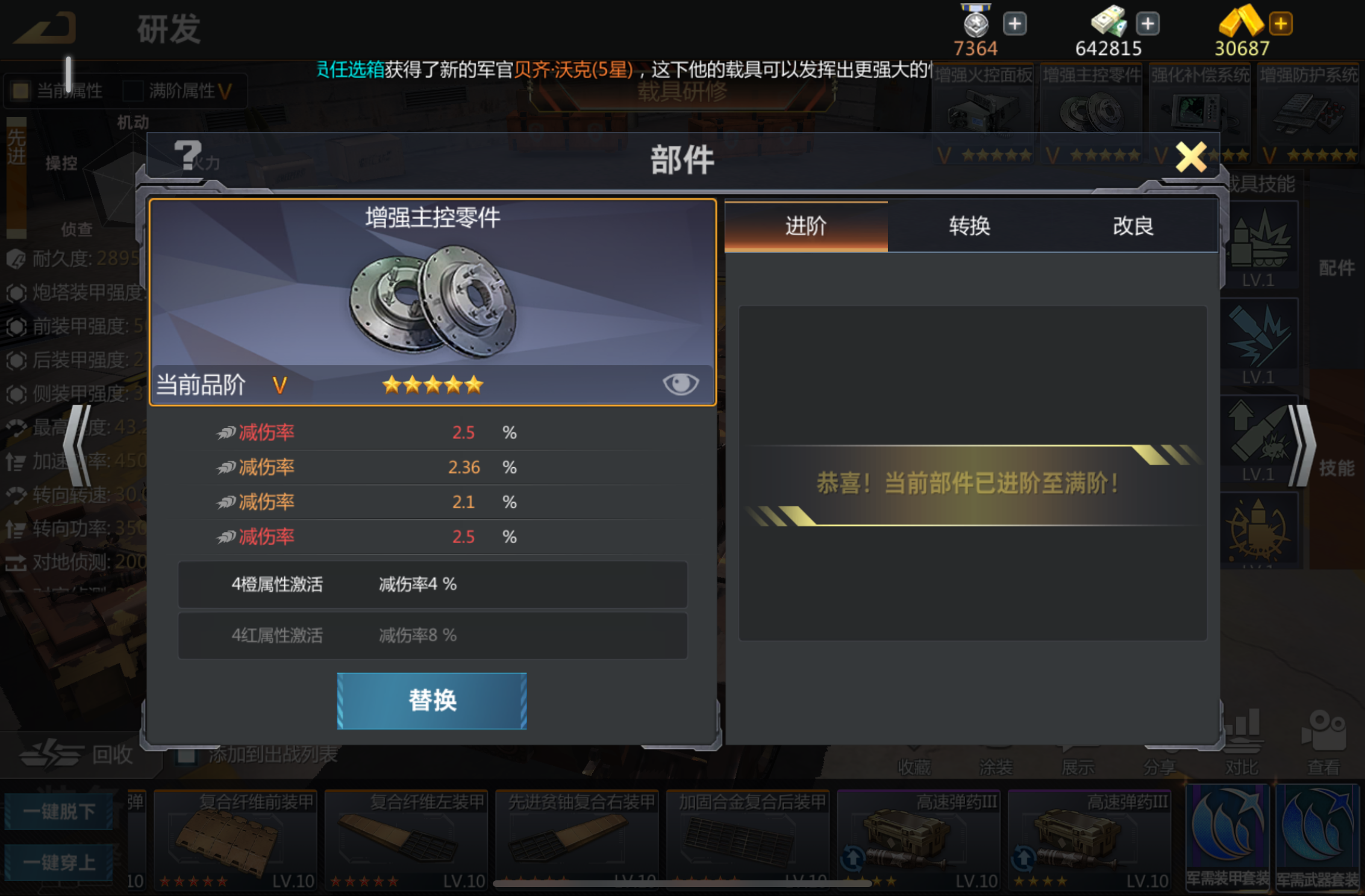The width and height of the screenshot is (1365, 896).
Task: Open the 军需装甲套装 set icon
Action: 1228,837
